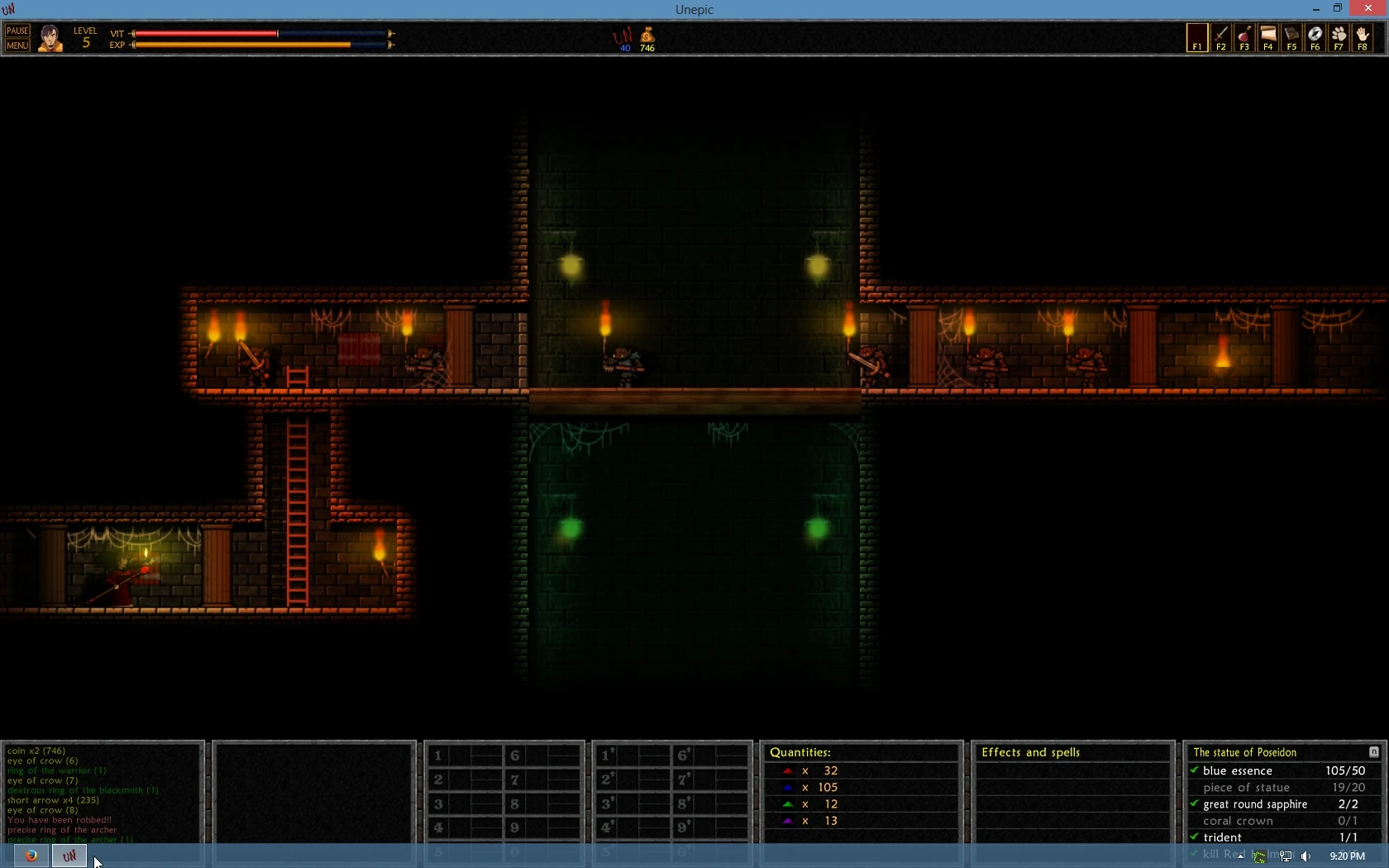Select the empty F1 quick slot
This screenshot has height=868, width=1389.
pyautogui.click(x=1196, y=38)
